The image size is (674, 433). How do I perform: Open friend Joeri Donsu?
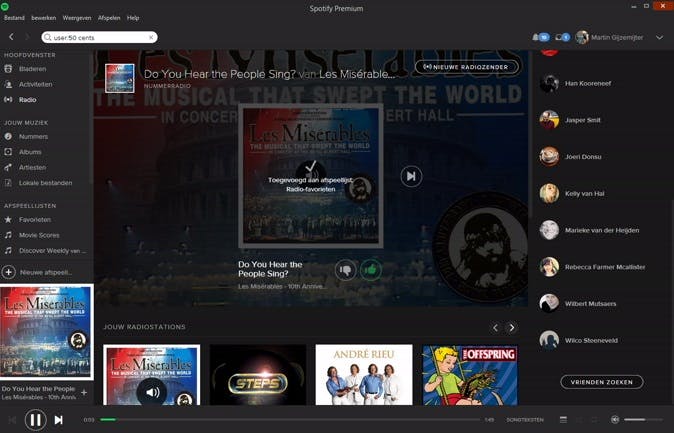point(583,157)
